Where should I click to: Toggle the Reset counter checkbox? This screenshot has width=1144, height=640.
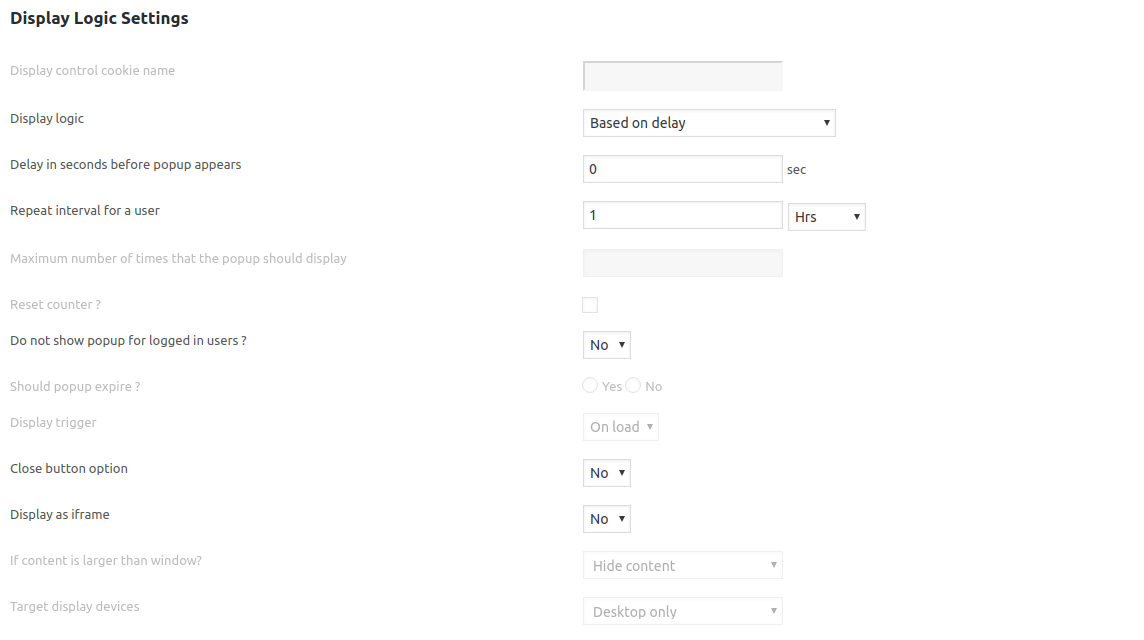(589, 304)
